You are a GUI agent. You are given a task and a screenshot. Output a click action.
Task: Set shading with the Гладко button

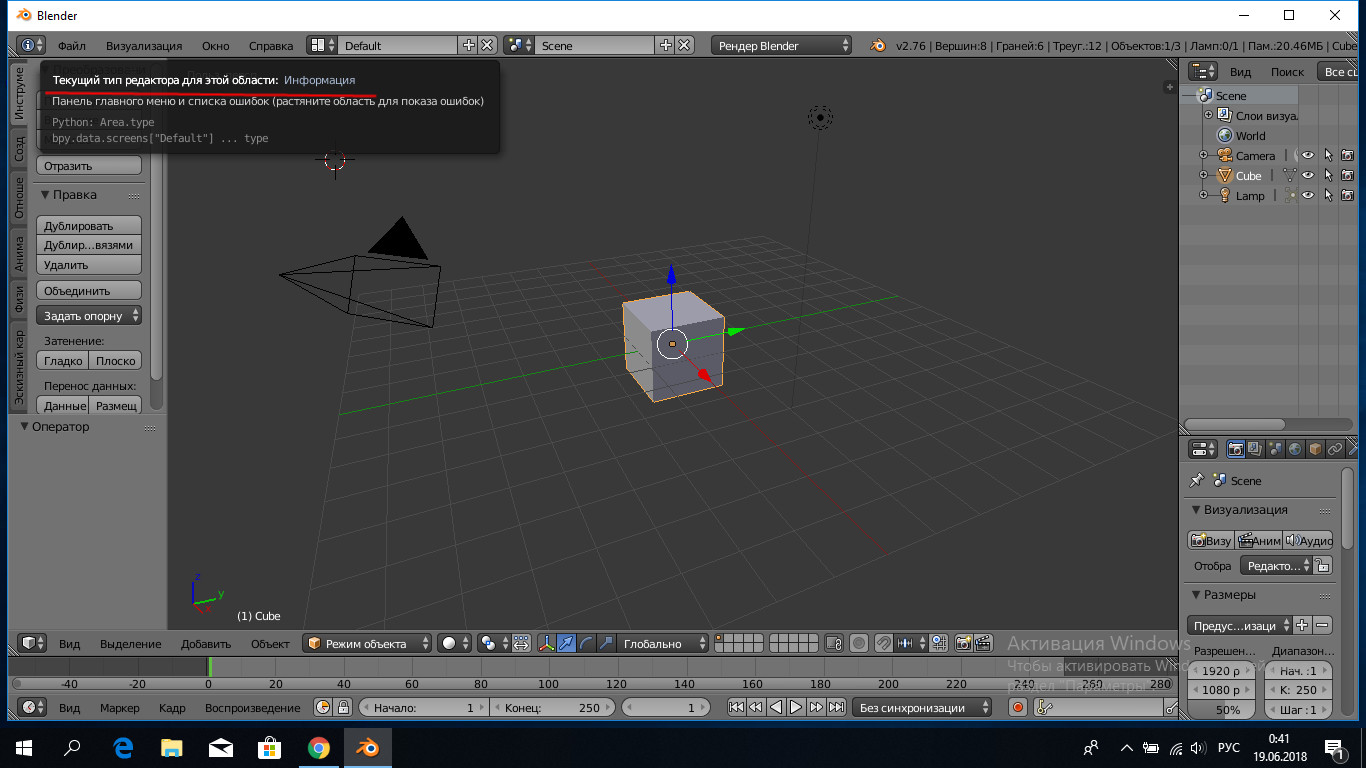63,360
